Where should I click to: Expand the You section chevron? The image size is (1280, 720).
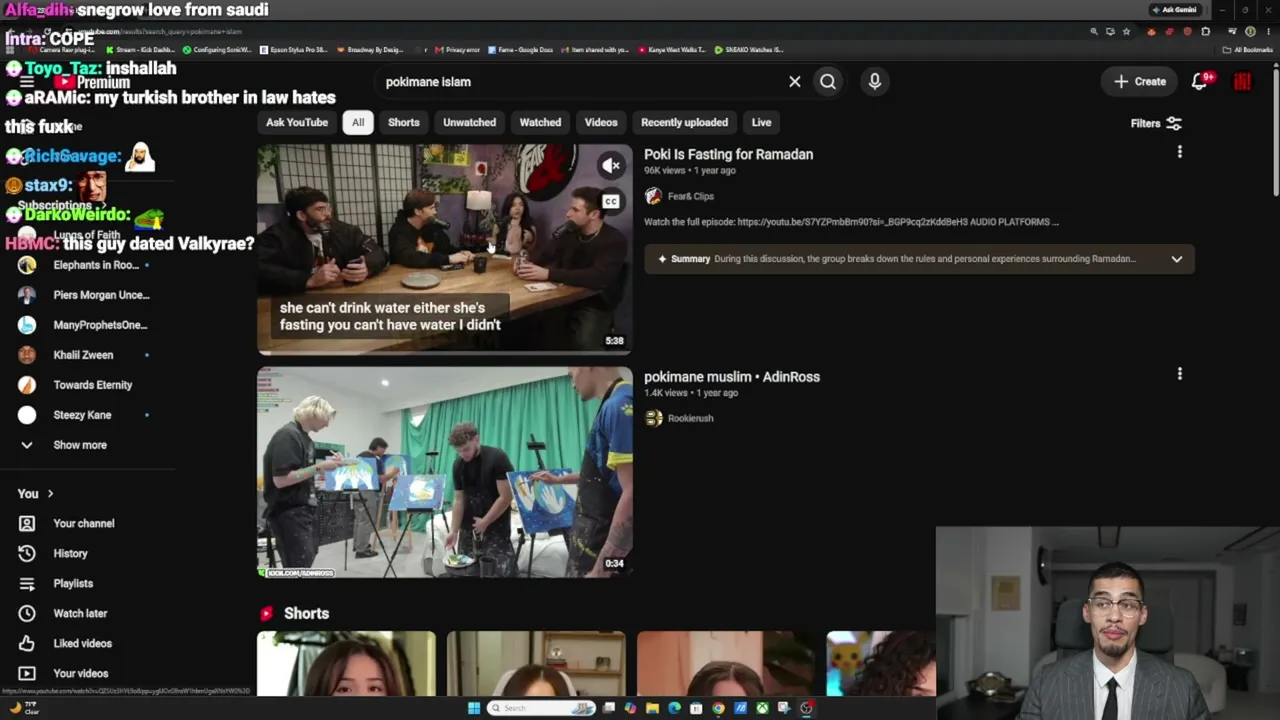(x=50, y=494)
